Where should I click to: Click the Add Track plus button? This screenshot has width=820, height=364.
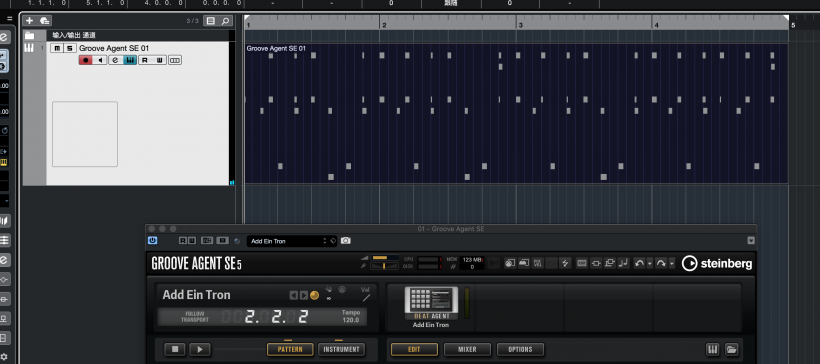[29, 21]
